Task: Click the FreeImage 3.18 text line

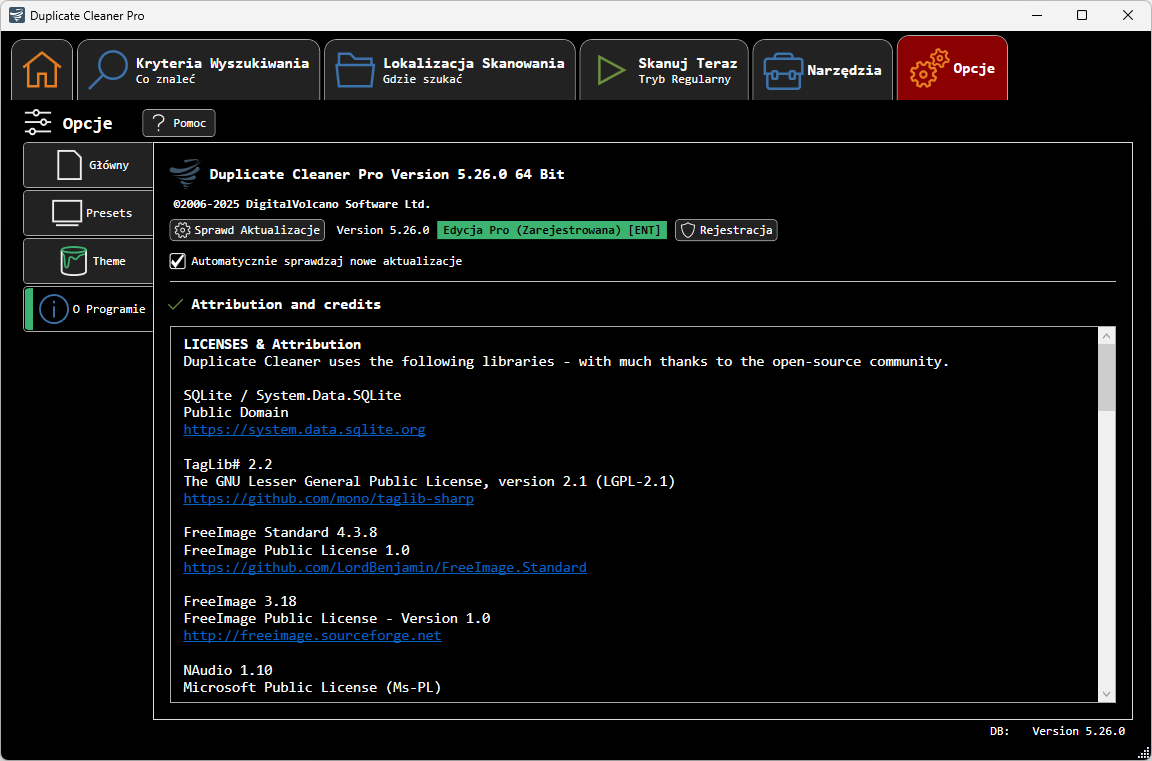Action: point(240,601)
